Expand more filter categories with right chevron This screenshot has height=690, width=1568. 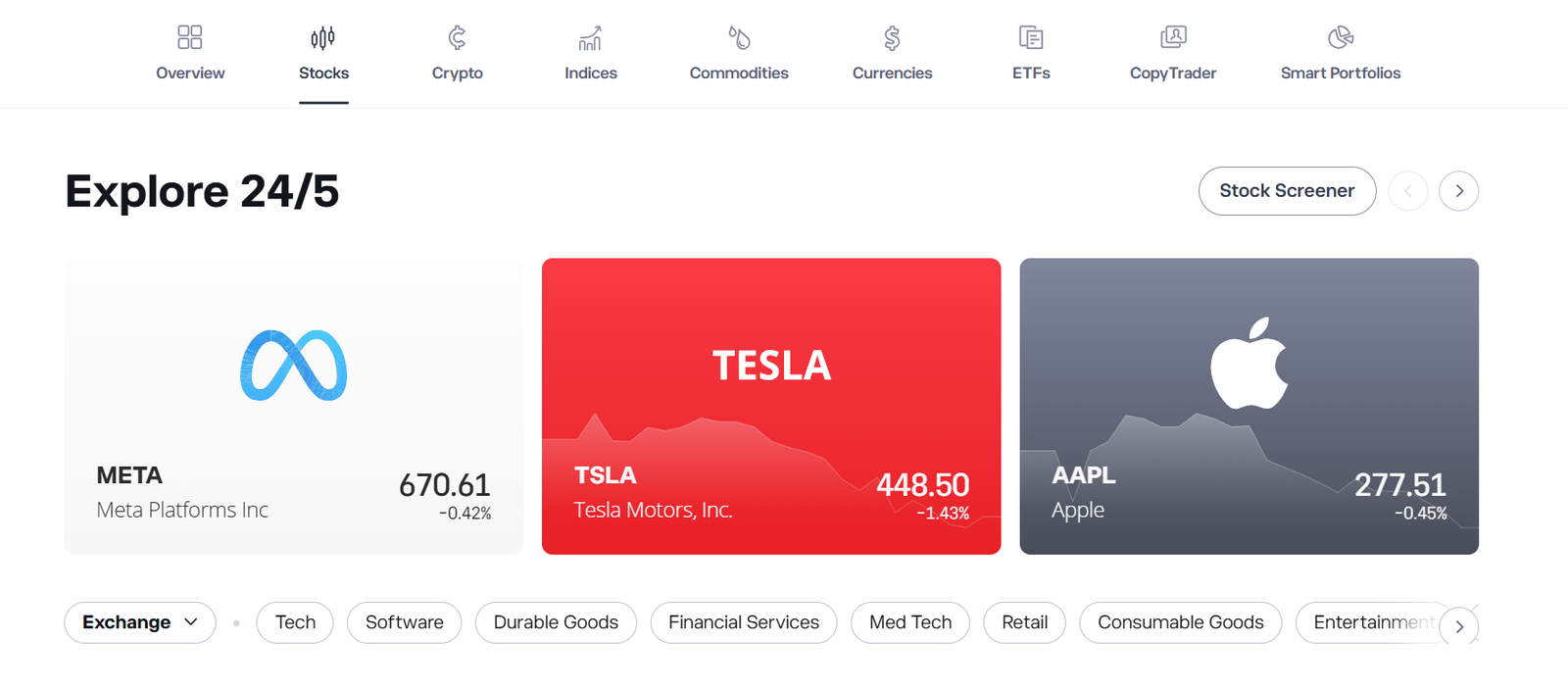pos(1458,626)
